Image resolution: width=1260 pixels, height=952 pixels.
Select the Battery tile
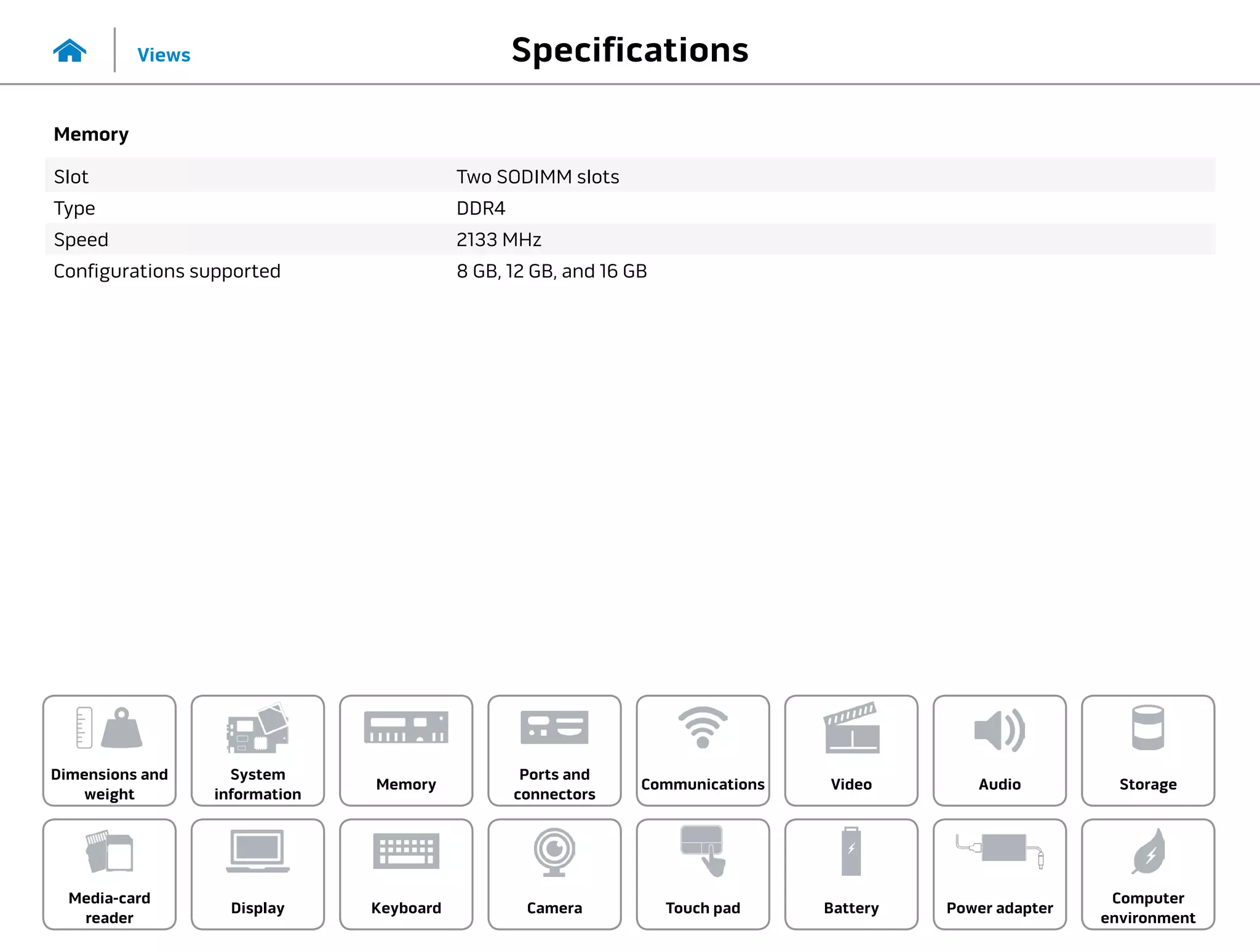point(851,874)
